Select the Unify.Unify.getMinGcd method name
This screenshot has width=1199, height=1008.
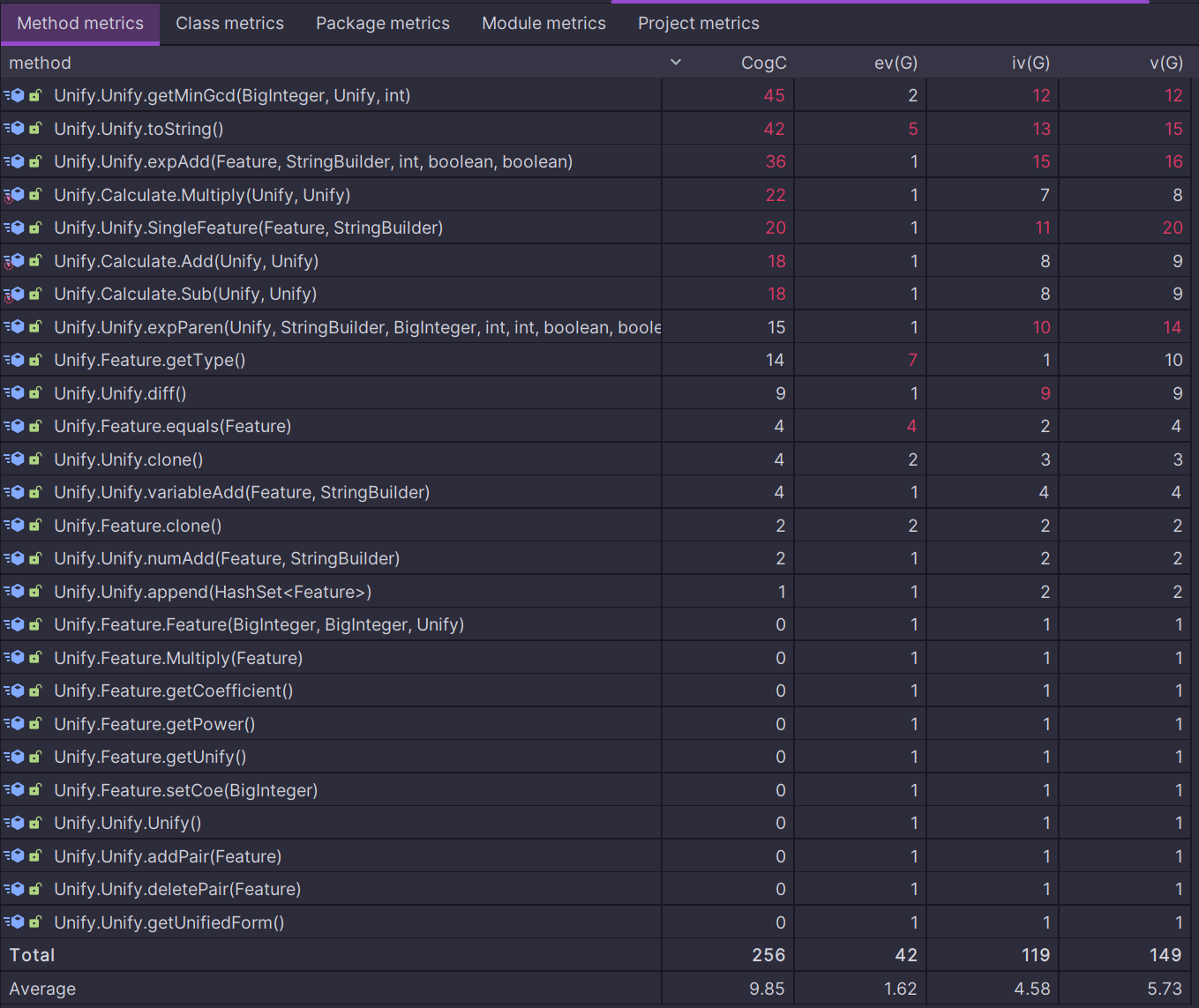[x=232, y=95]
